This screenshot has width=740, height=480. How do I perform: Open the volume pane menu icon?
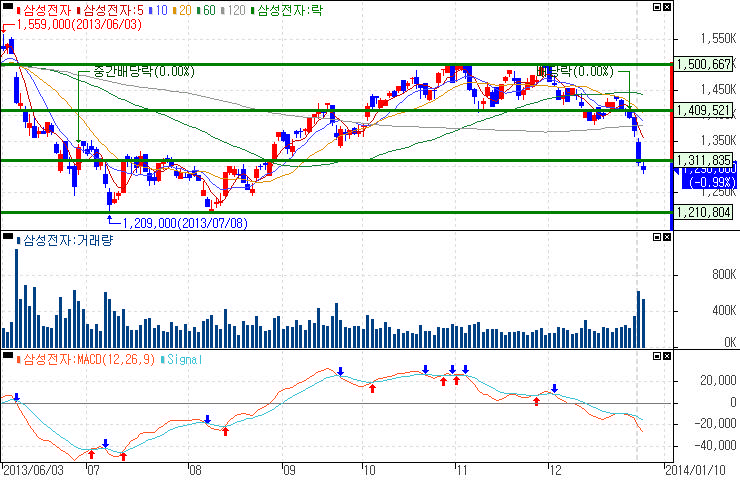(8, 239)
